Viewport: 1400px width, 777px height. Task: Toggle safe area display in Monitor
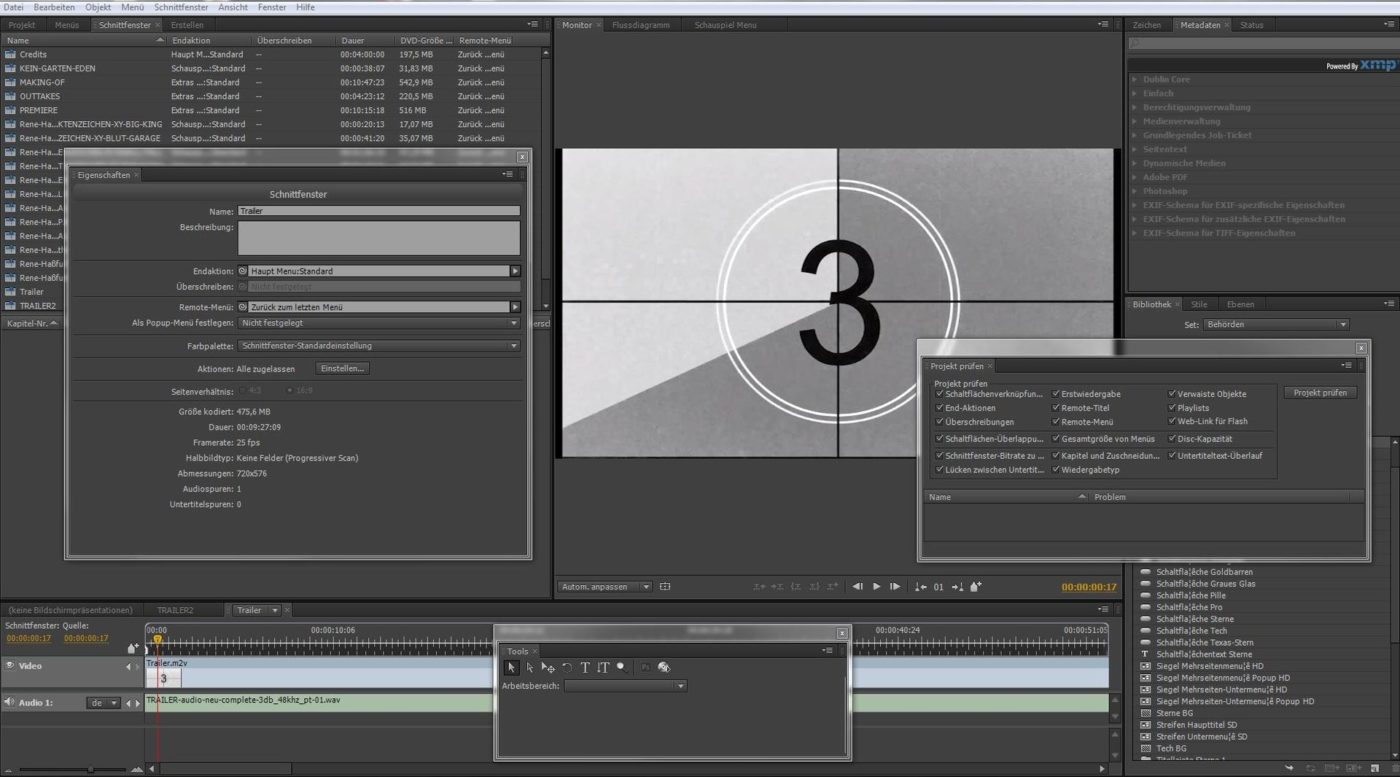click(665, 587)
